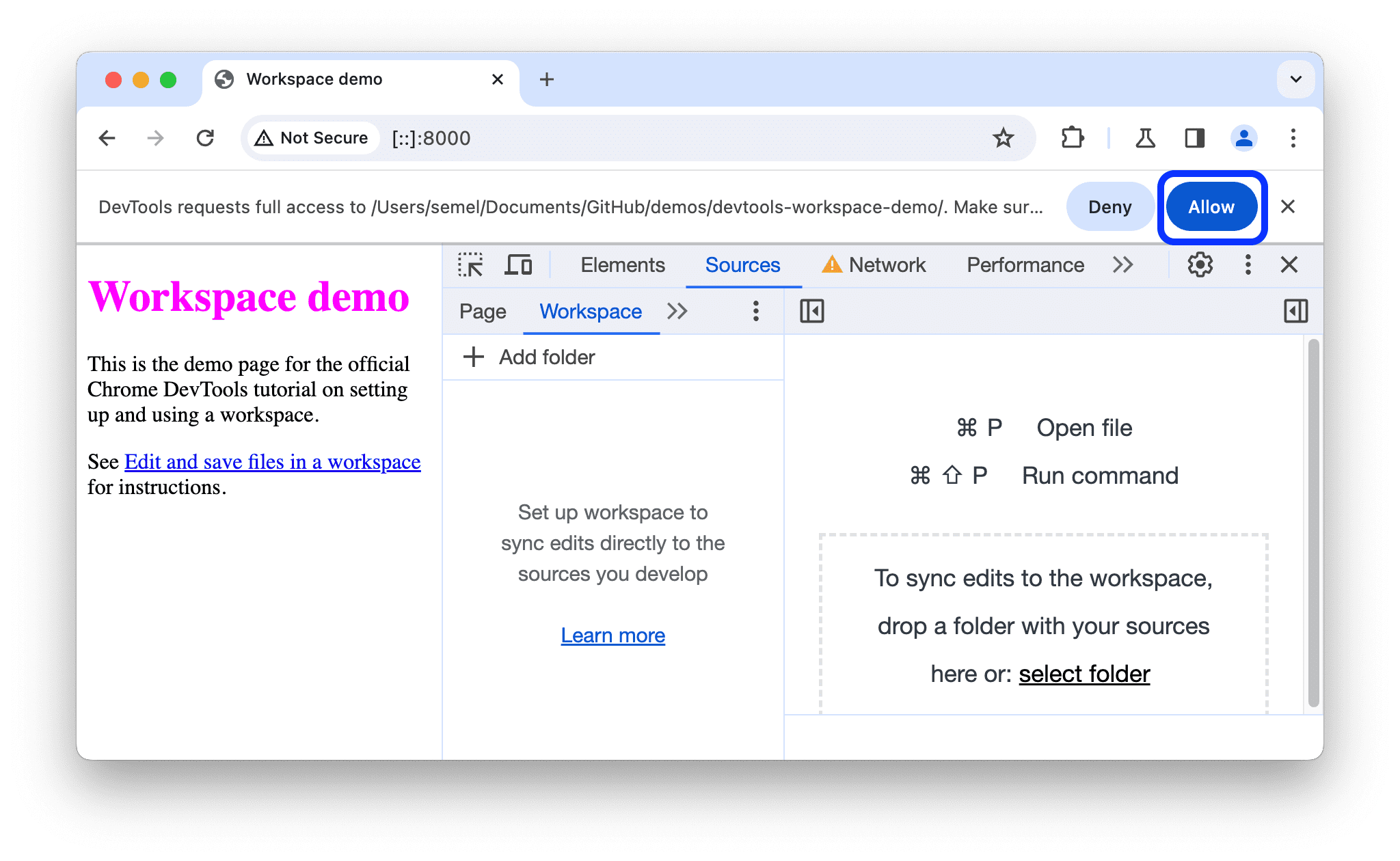Click the Elements panel icon
The image size is (1400, 861).
pos(621,266)
